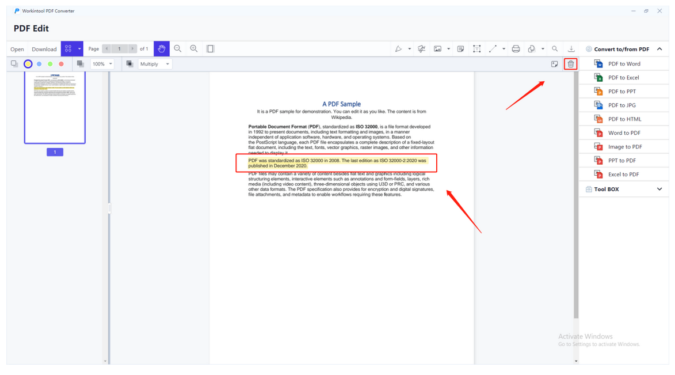Click the page fit view icon

[210, 49]
